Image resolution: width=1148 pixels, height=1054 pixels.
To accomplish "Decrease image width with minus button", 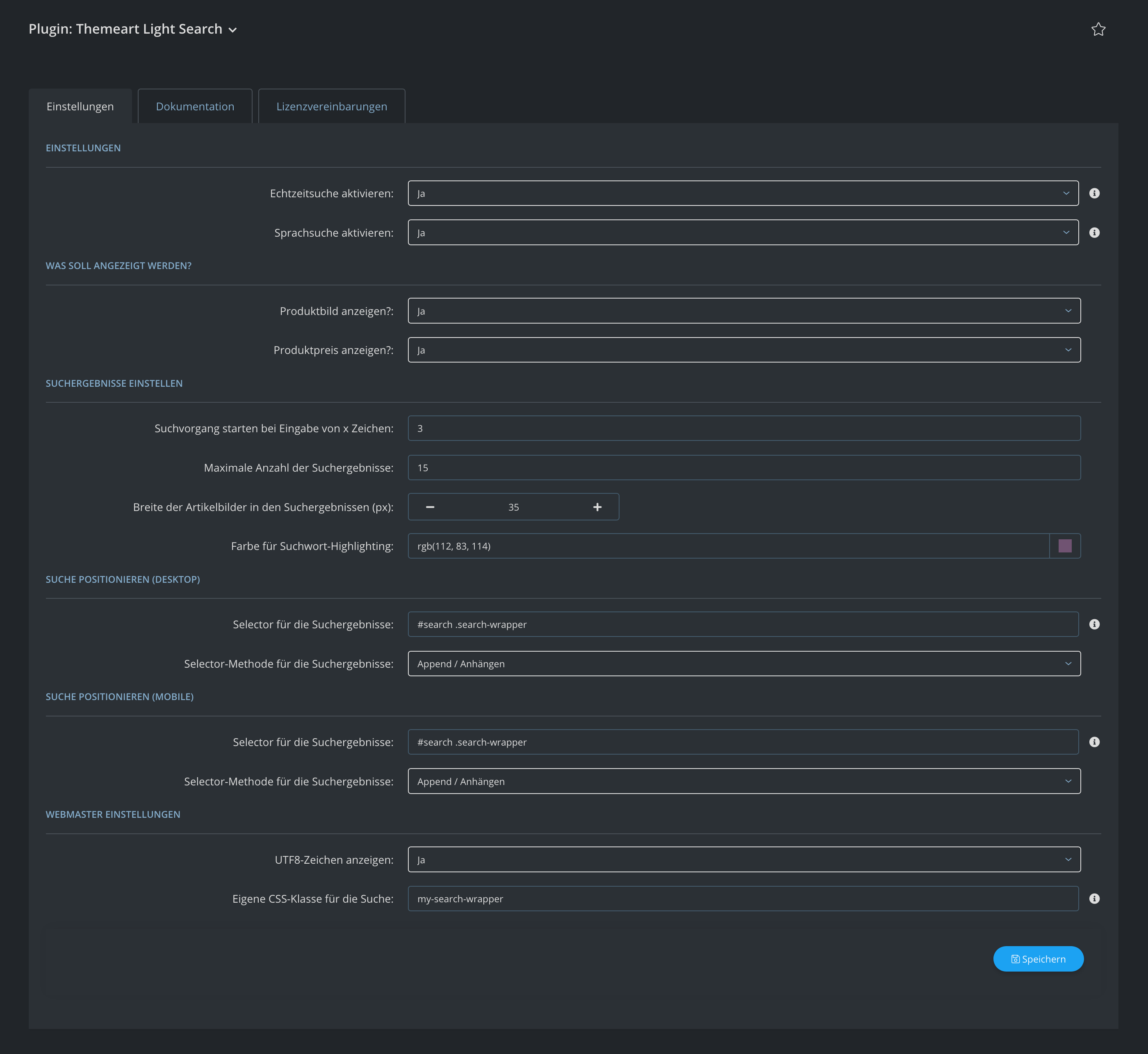I will coord(430,507).
